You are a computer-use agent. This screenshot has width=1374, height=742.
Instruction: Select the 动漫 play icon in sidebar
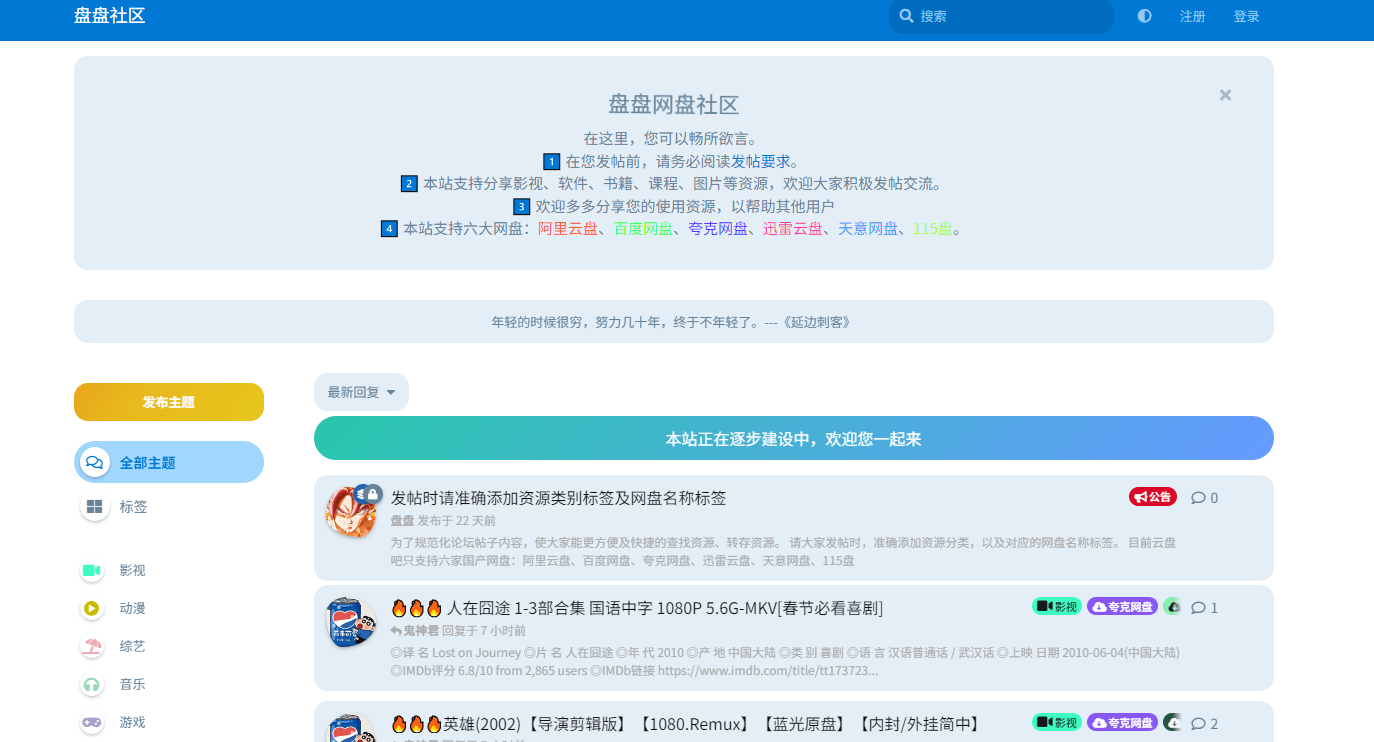coord(92,608)
